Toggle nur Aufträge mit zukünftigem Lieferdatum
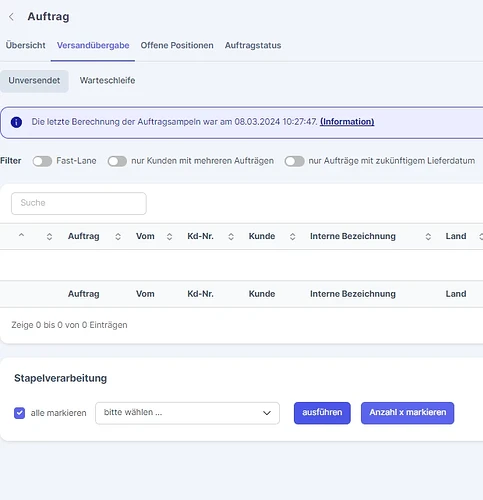483x500 pixels. 295,161
